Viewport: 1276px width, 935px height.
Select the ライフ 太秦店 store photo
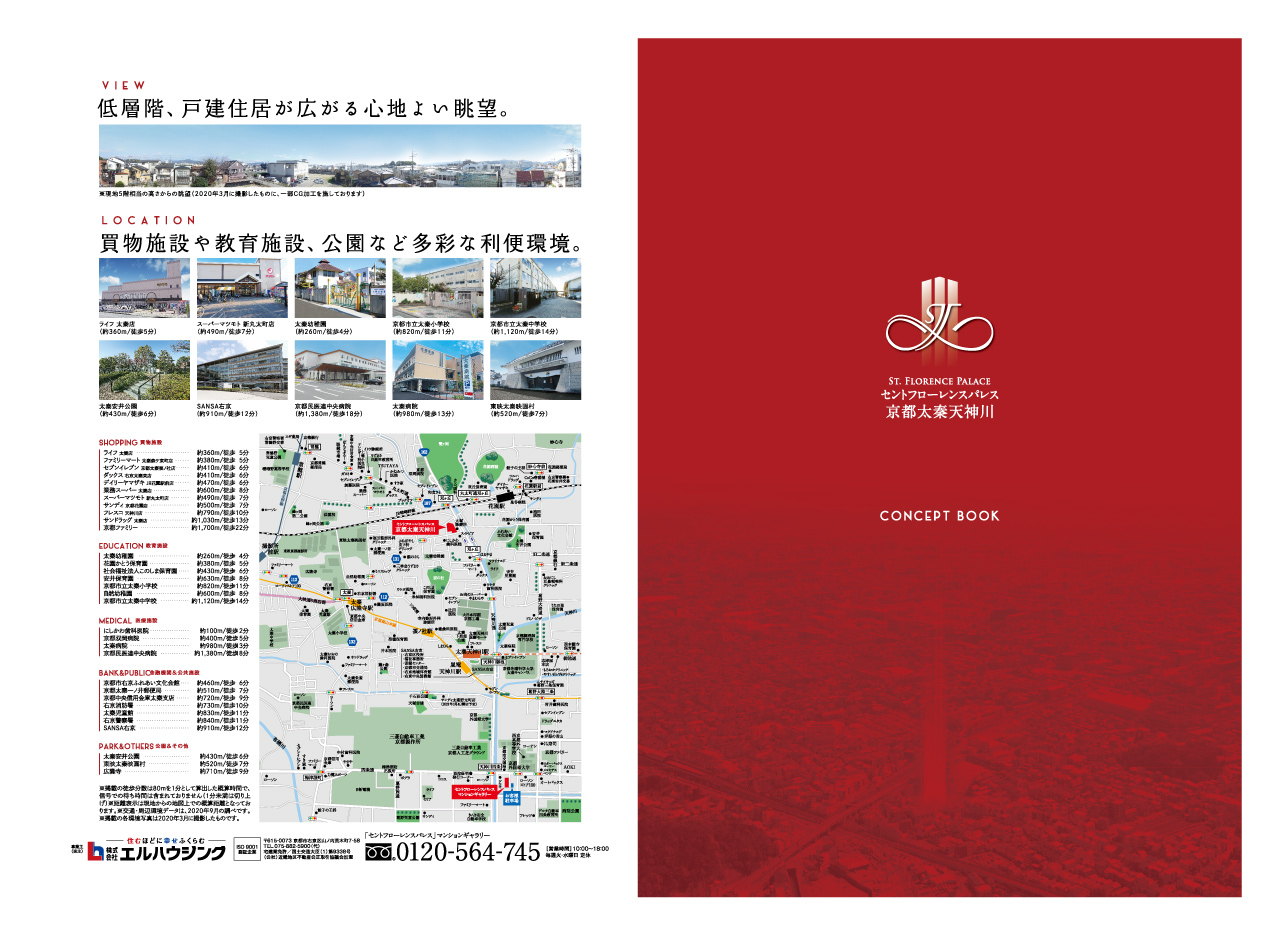tap(144, 288)
